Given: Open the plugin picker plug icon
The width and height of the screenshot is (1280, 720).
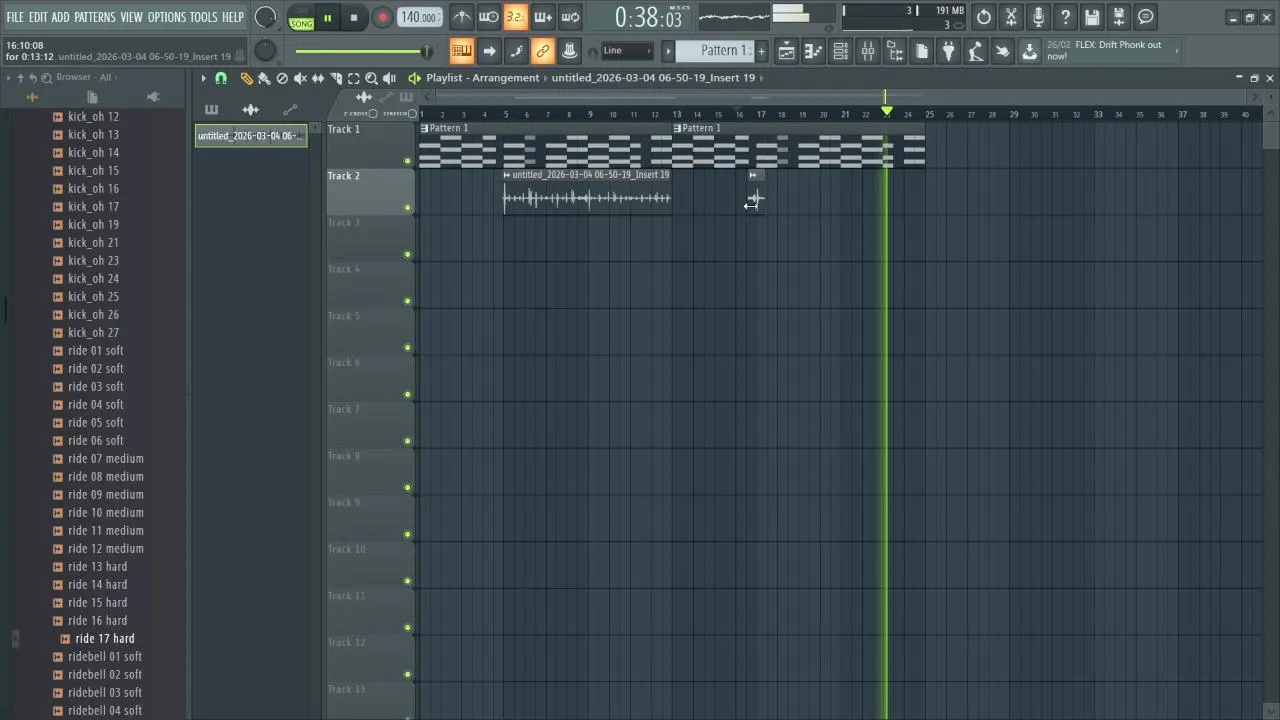Looking at the screenshot, I should [x=949, y=51].
